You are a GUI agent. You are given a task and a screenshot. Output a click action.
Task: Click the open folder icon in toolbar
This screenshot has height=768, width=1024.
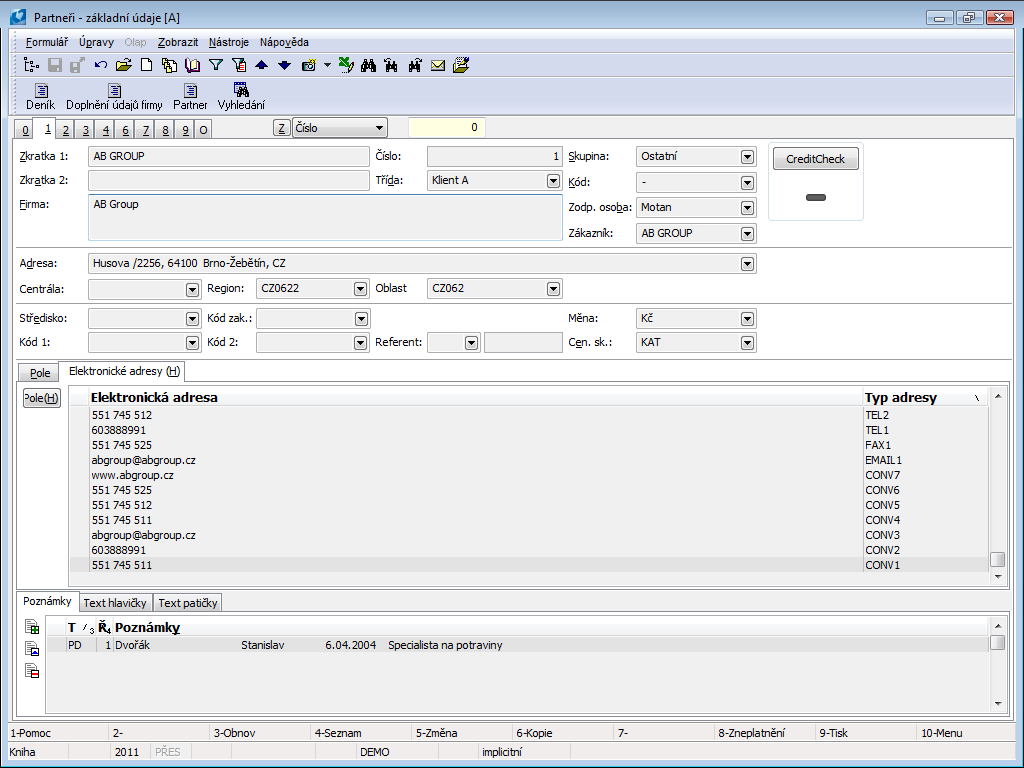pyautogui.click(x=123, y=66)
